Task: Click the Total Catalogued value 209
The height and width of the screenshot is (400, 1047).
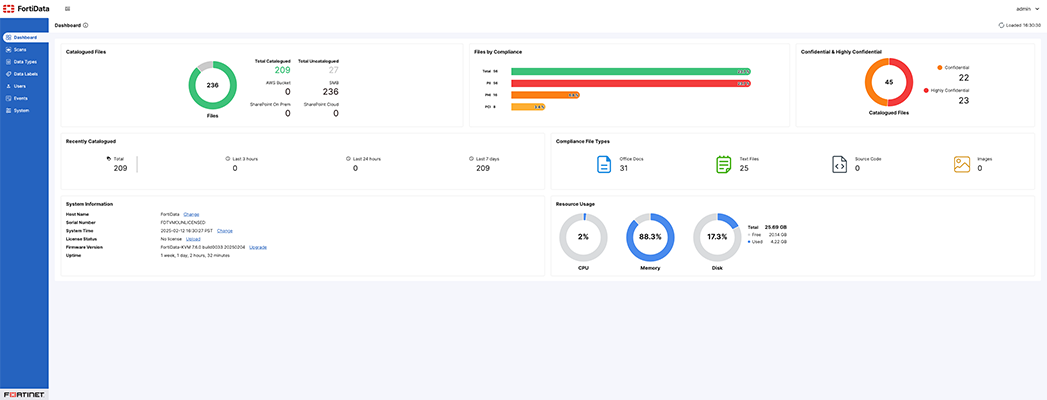Action: coord(281,69)
